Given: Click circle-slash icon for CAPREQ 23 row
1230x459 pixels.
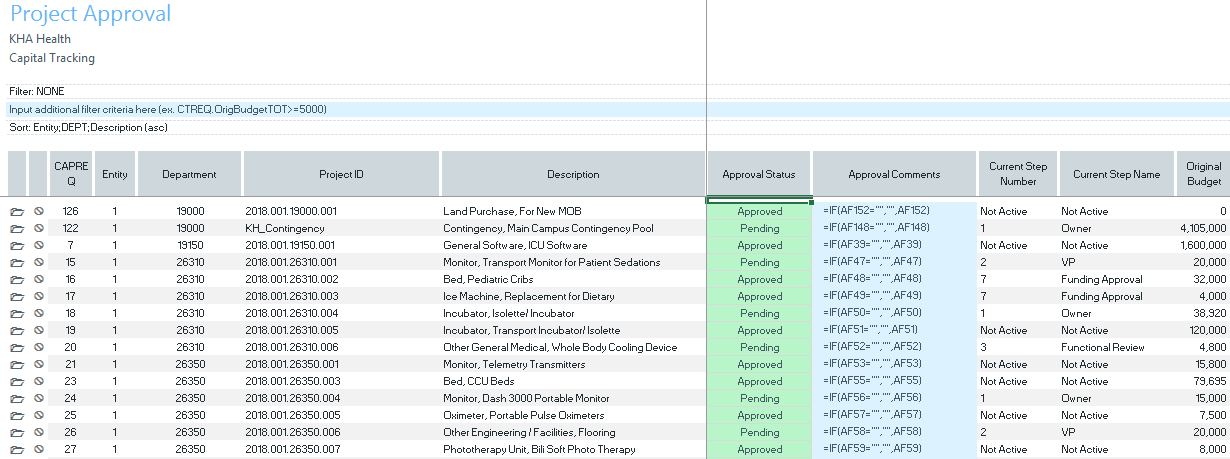Looking at the screenshot, I should point(39,382).
